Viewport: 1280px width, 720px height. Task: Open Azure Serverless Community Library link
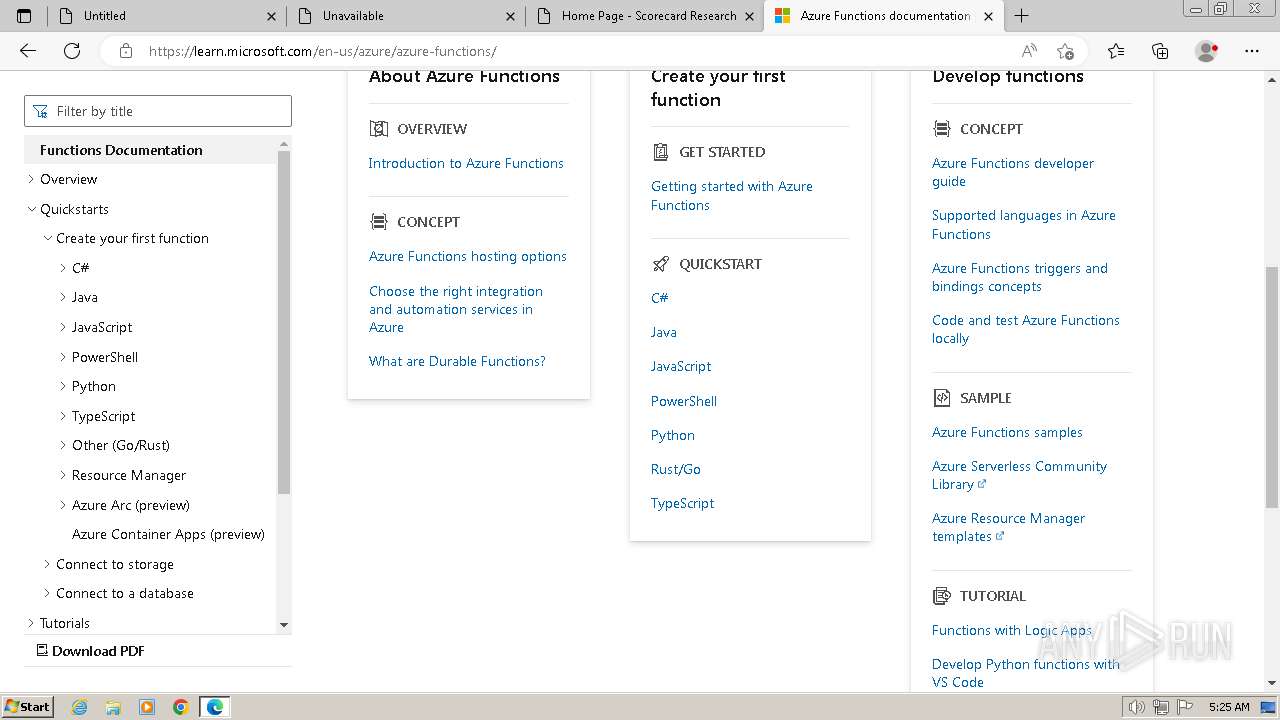tap(1019, 475)
